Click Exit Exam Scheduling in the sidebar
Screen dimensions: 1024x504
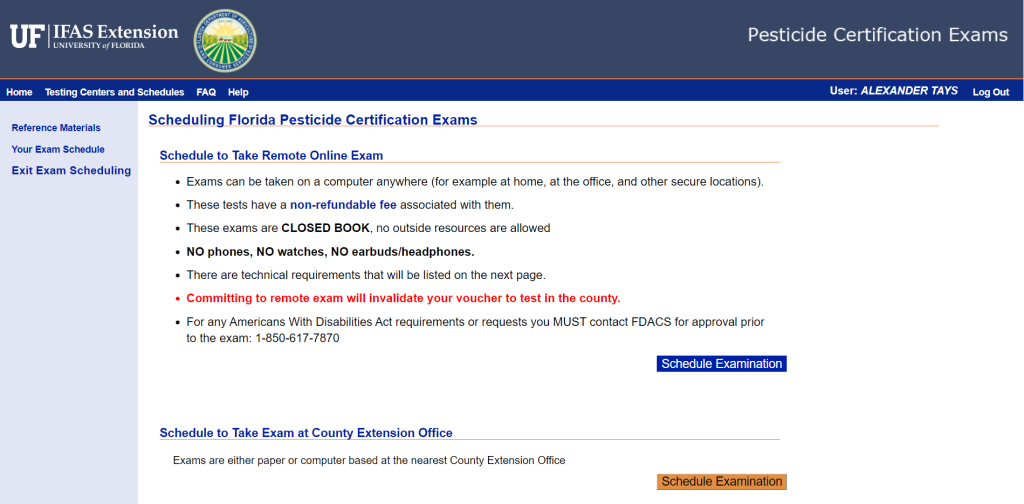coord(71,171)
